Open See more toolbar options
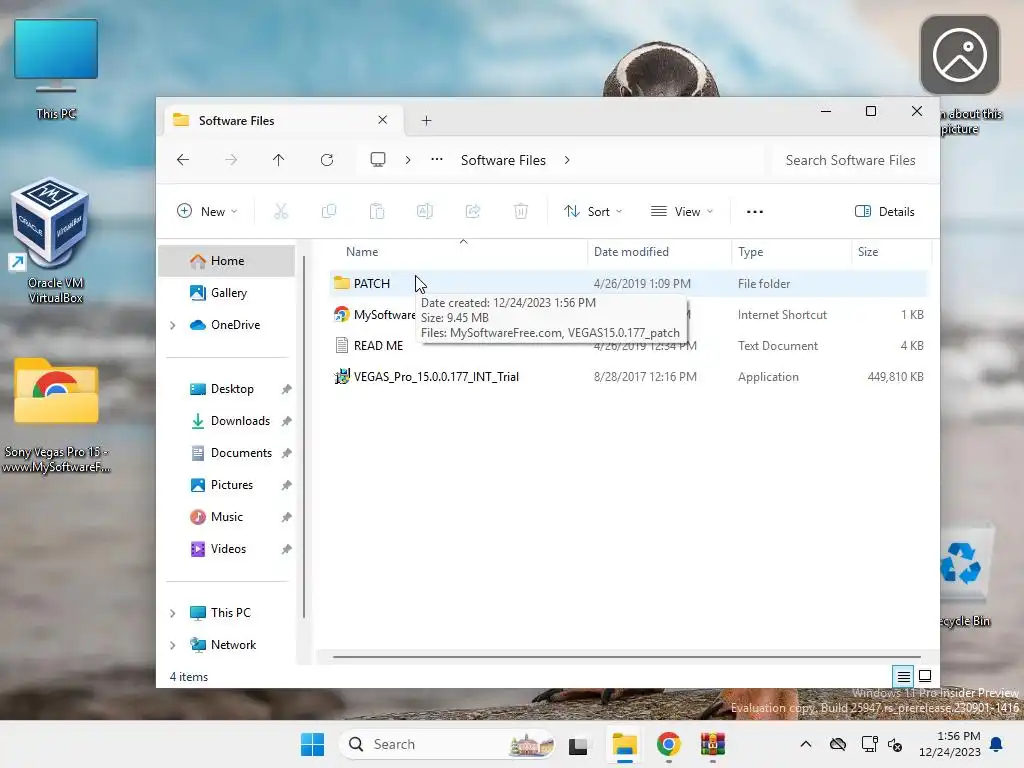1024x768 pixels. click(755, 212)
